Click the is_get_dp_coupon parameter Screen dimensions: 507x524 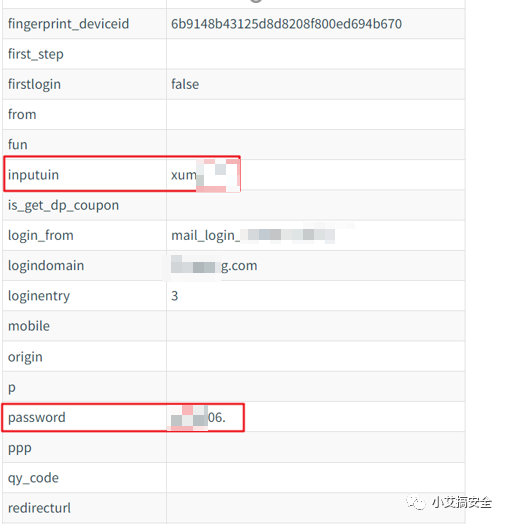[64, 206]
